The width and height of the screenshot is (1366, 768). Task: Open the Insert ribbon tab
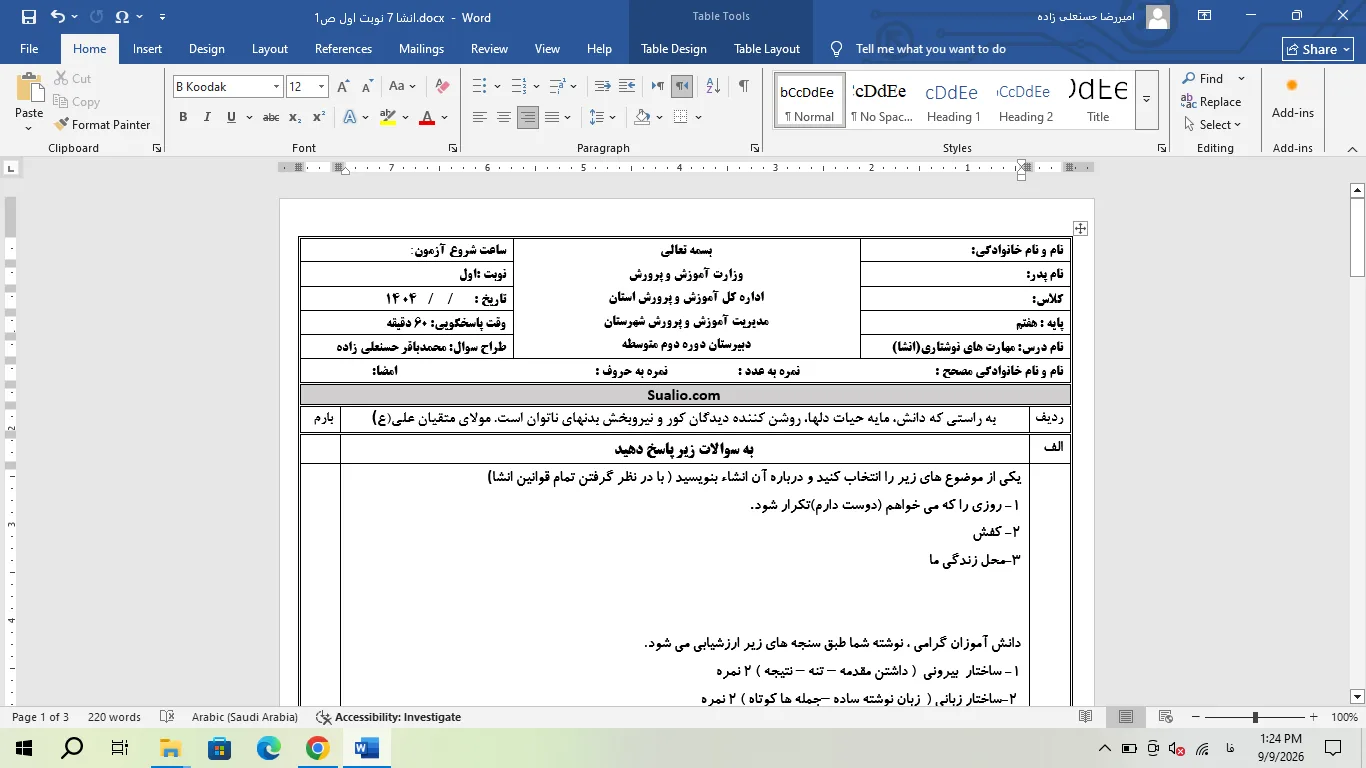[x=147, y=49]
